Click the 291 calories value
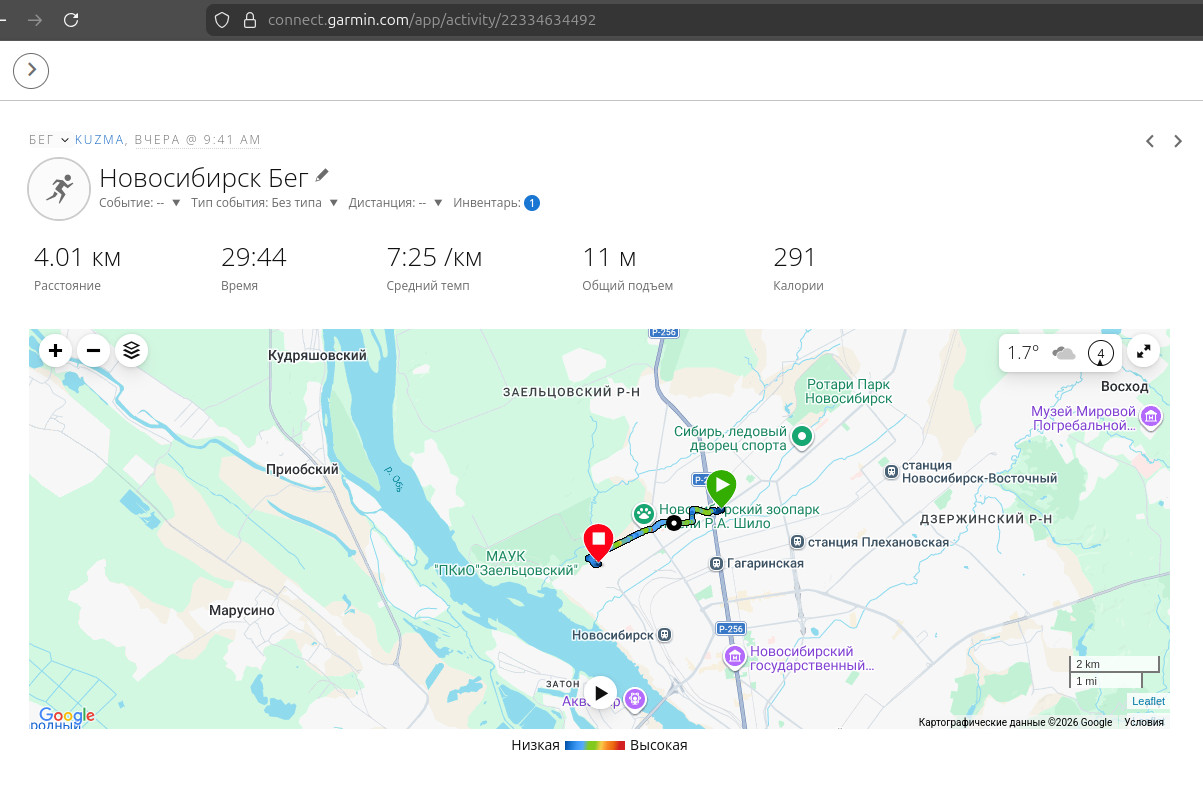Image resolution: width=1203 pixels, height=794 pixels. 795,258
